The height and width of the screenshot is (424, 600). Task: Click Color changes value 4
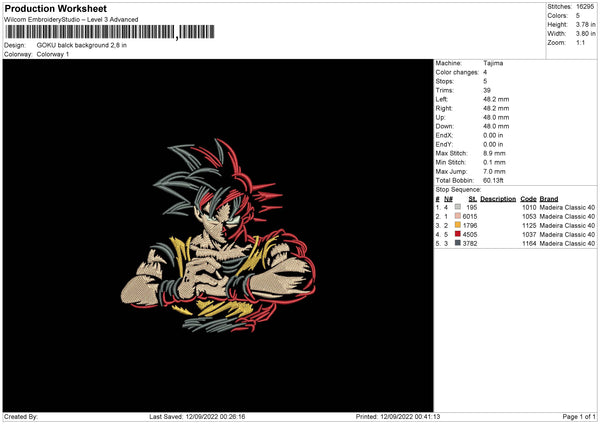485,72
